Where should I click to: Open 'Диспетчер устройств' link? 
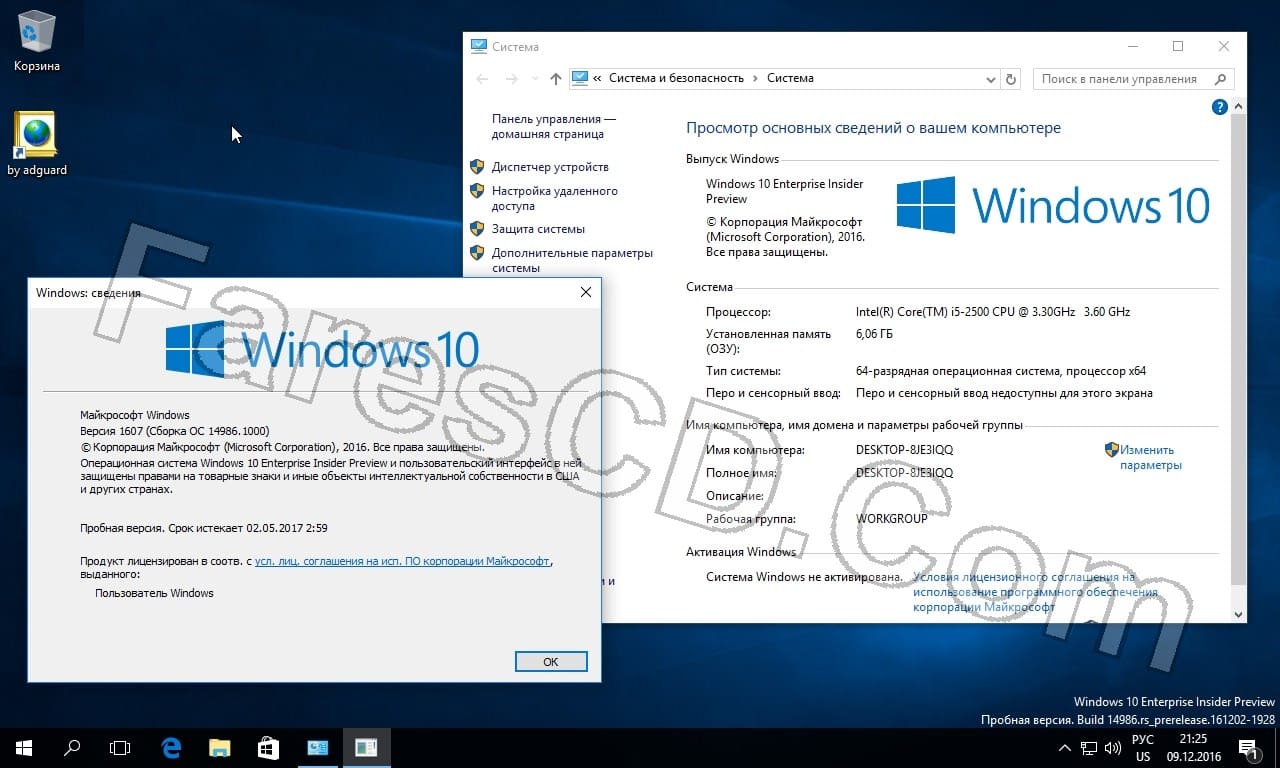click(550, 167)
